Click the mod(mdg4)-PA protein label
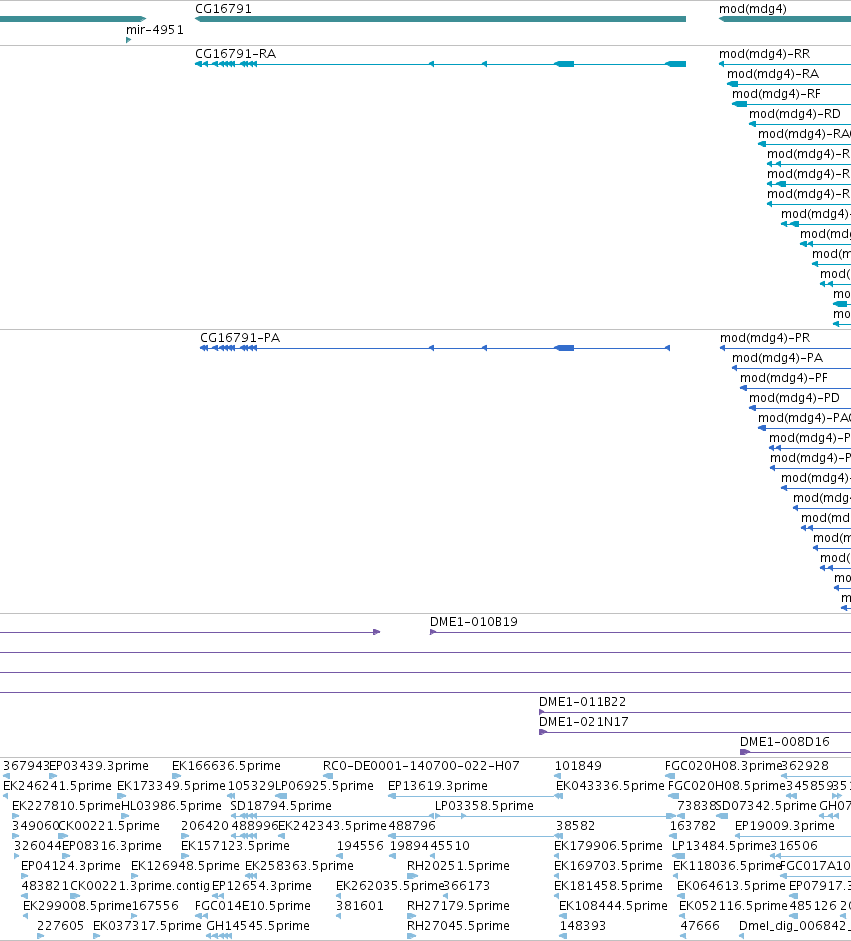 [778, 358]
